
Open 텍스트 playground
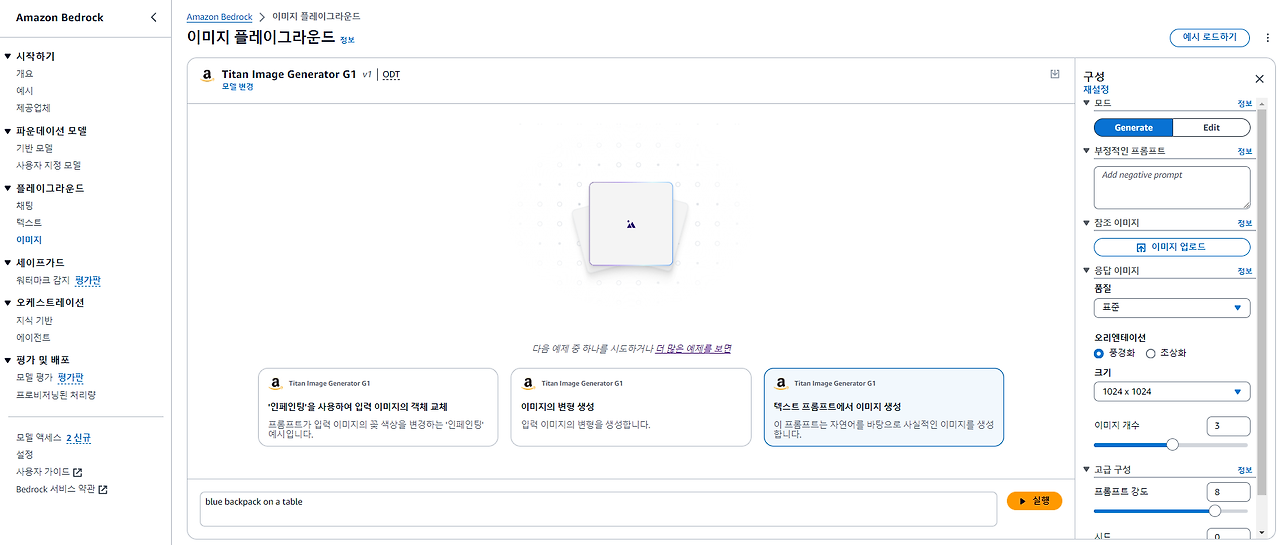(29, 222)
